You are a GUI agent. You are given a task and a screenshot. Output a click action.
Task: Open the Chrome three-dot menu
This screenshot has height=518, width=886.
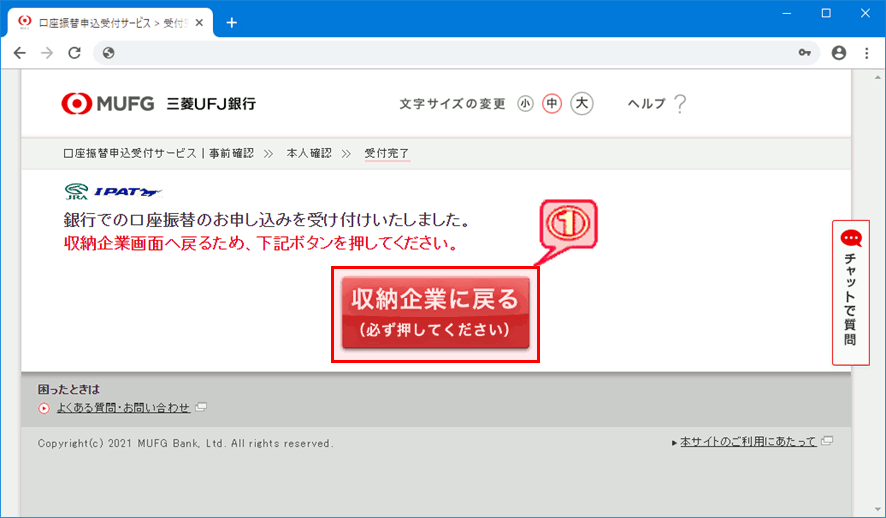point(866,53)
